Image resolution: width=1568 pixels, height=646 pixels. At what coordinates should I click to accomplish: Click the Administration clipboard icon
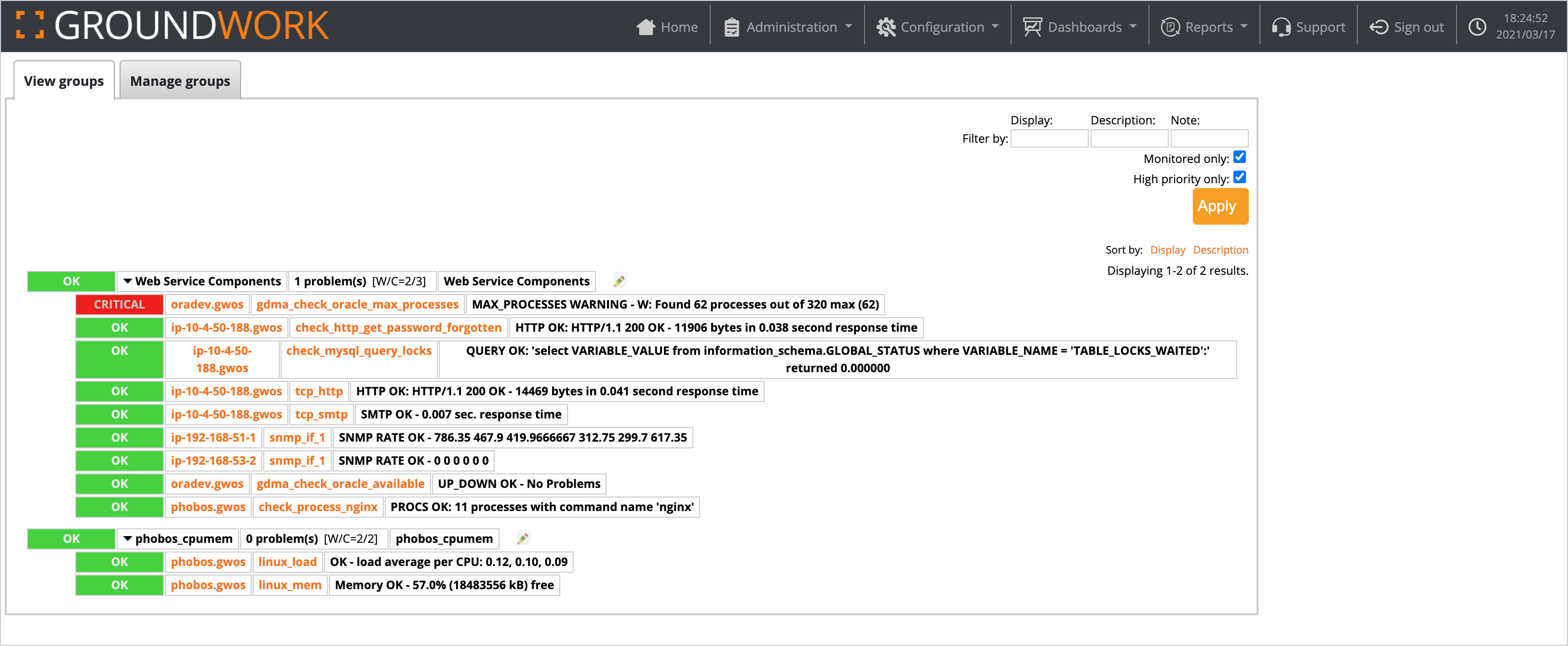[x=731, y=27]
